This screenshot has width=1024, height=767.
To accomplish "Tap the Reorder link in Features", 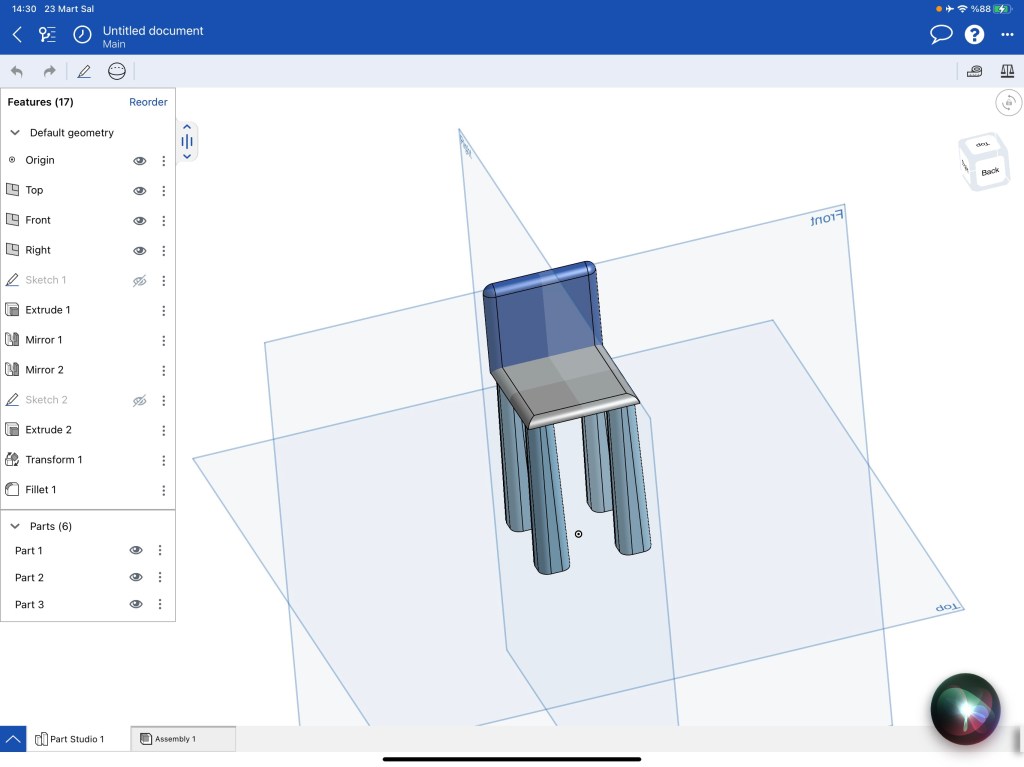I will [148, 102].
